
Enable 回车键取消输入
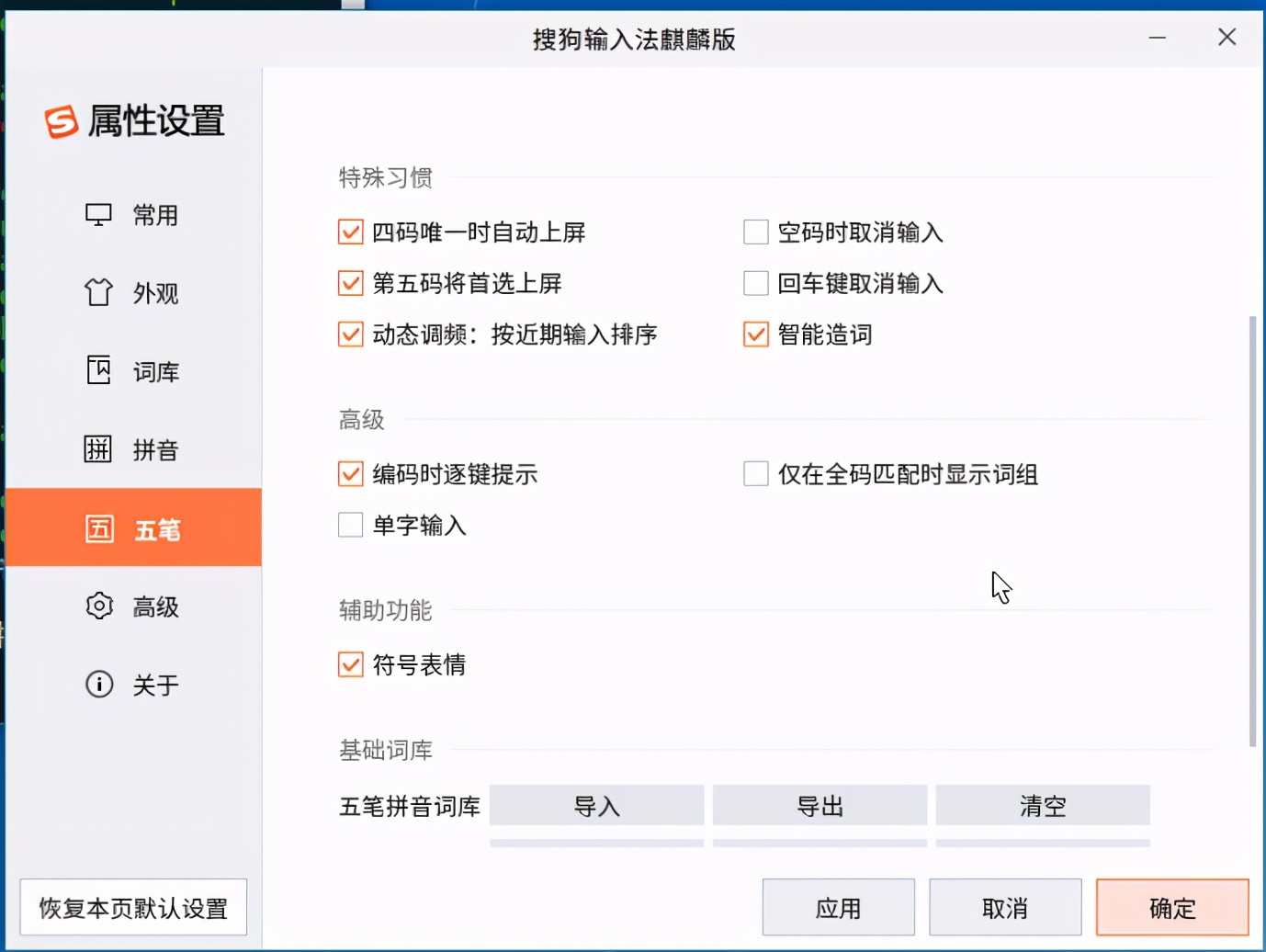point(756,283)
